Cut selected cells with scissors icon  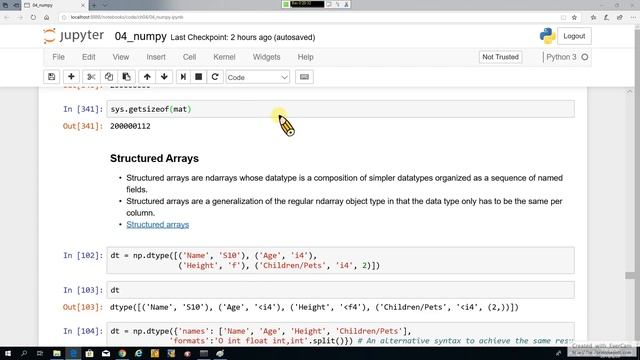coord(91,77)
